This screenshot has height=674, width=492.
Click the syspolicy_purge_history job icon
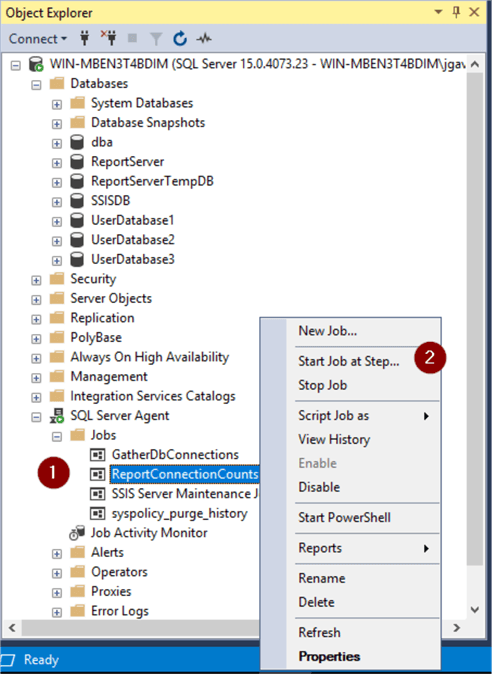[x=98, y=513]
